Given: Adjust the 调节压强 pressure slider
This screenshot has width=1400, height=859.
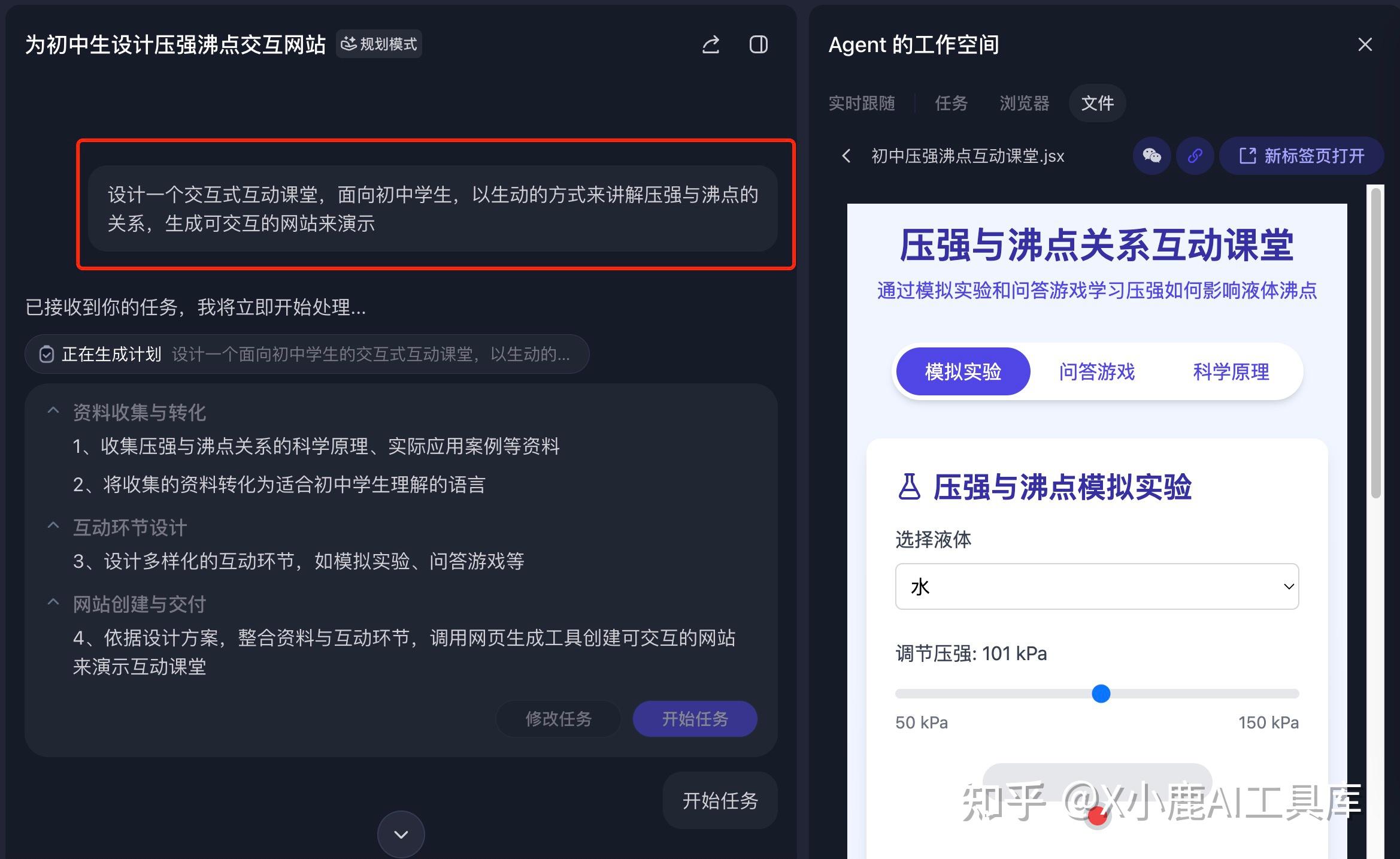Looking at the screenshot, I should (x=1099, y=694).
